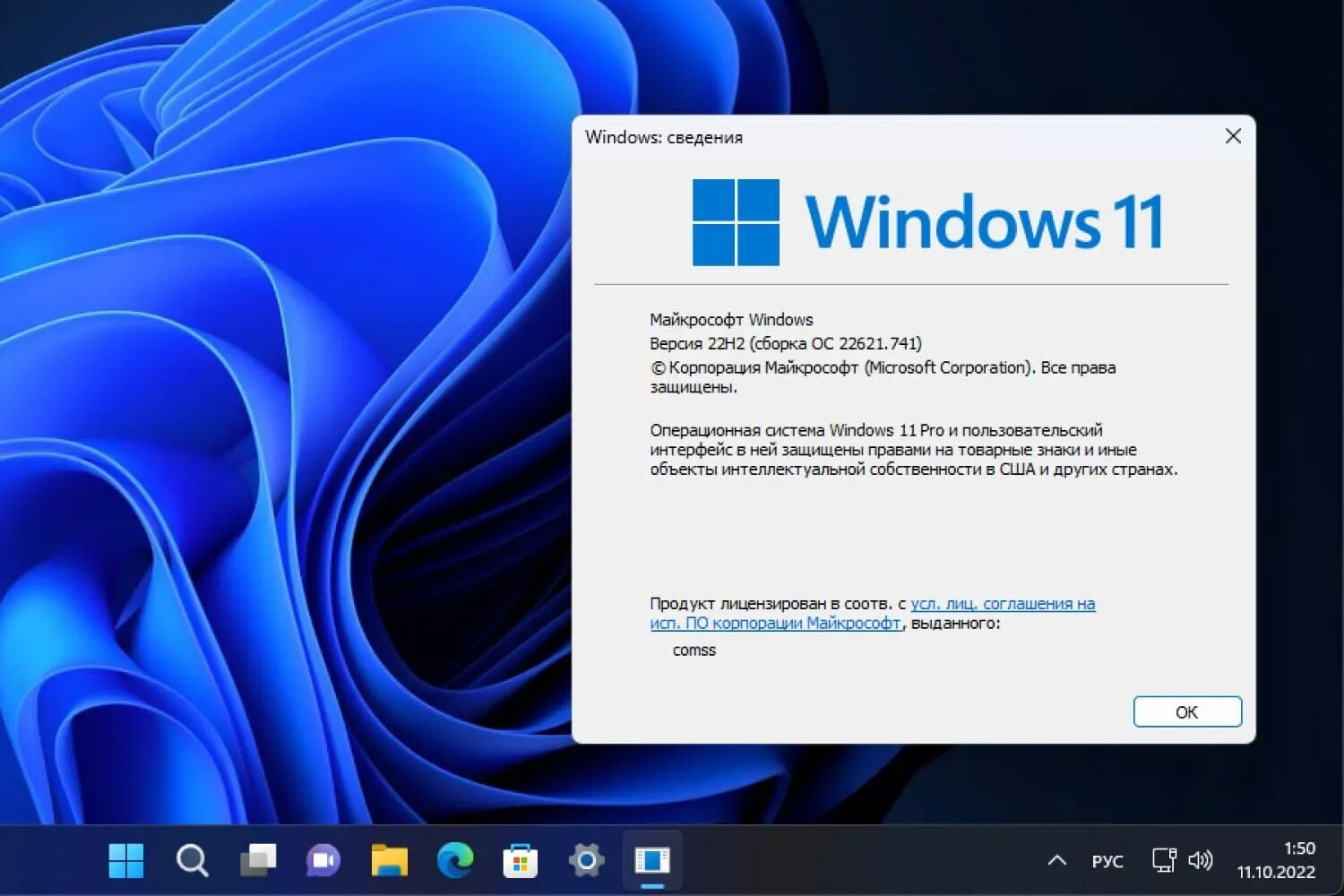Switch input language via РУС indicator
The width and height of the screenshot is (1344, 896).
pyautogui.click(x=1107, y=861)
